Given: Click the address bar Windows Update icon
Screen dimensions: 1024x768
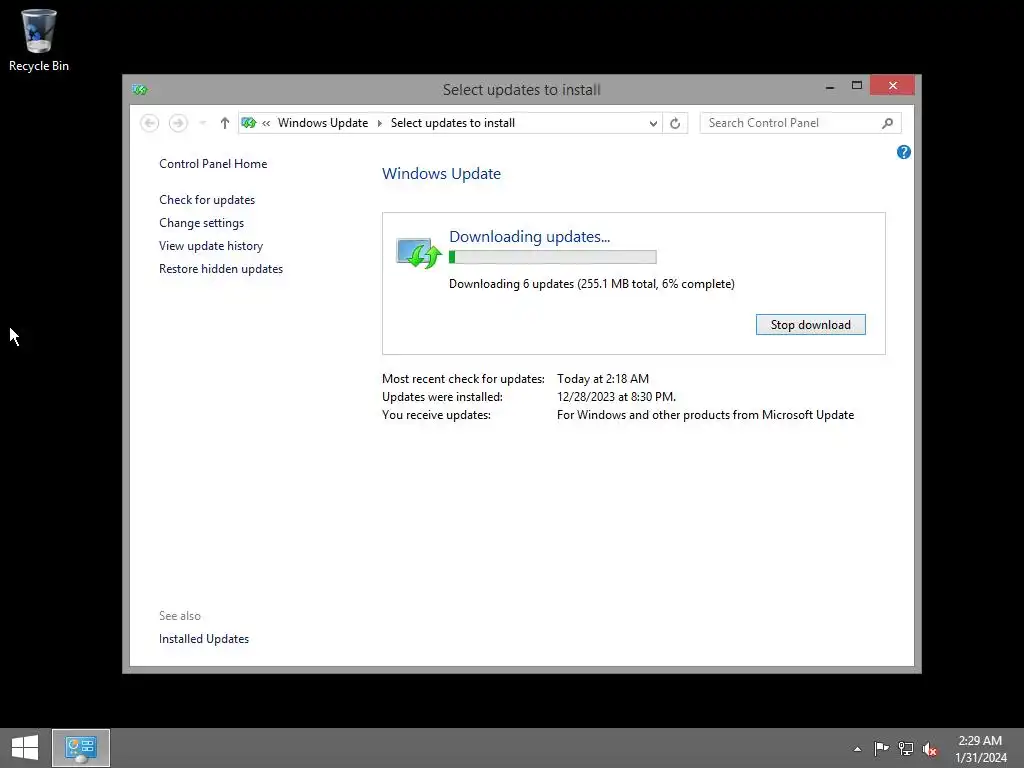Looking at the screenshot, I should [x=249, y=123].
